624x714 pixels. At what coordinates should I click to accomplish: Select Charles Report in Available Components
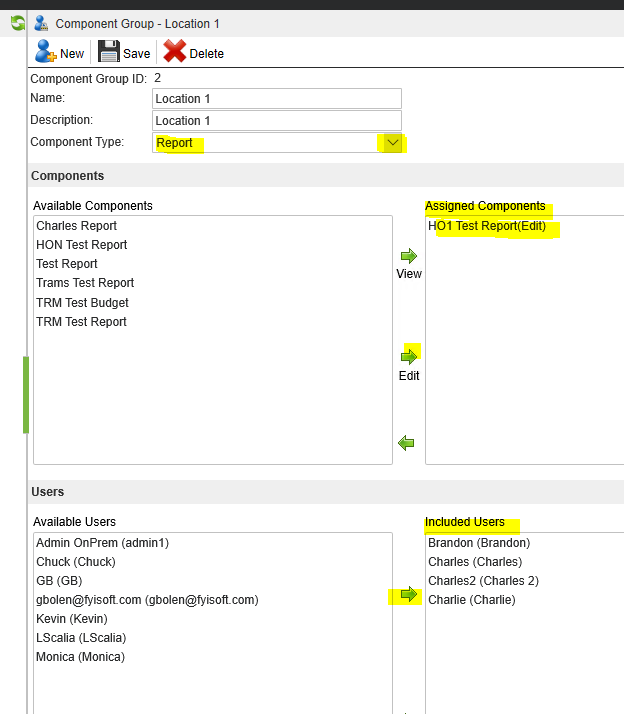[x=77, y=226]
